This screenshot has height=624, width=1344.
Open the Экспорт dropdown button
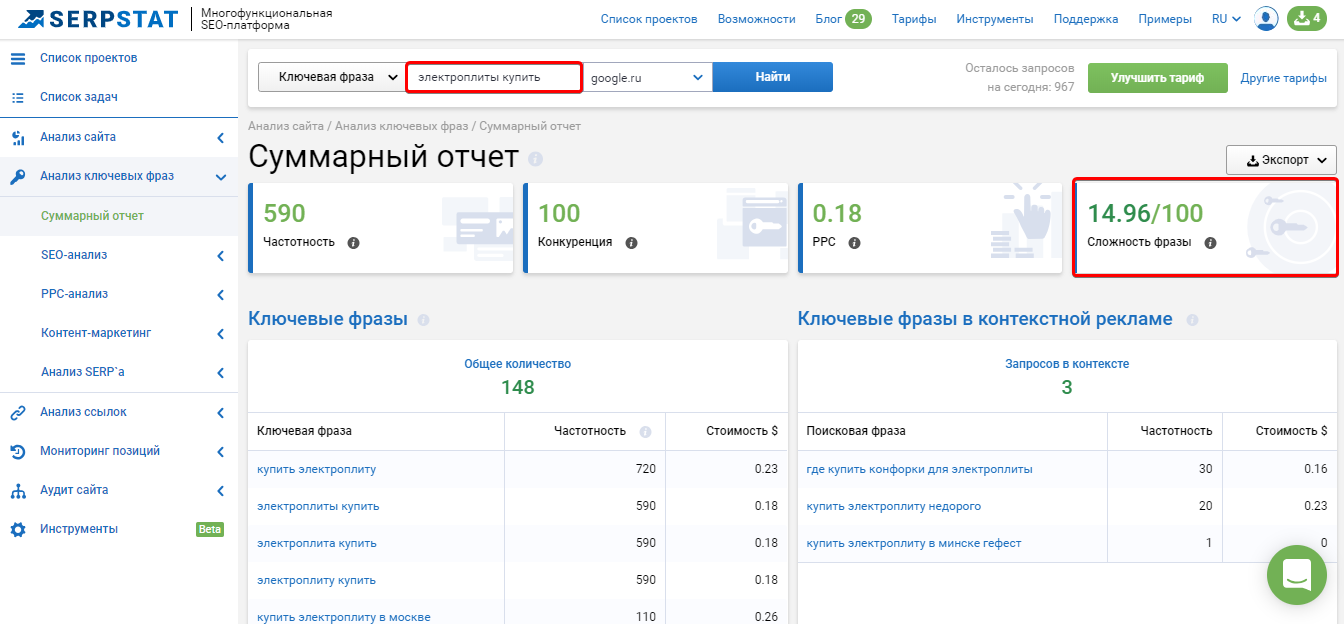[x=1281, y=160]
